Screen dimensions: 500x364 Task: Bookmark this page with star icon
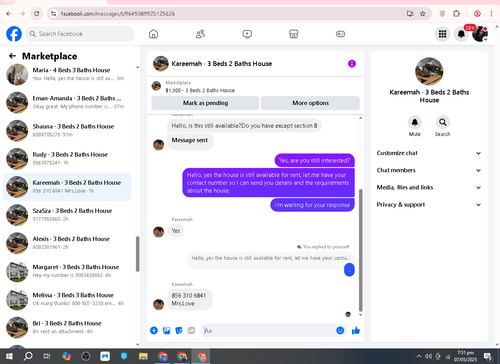pyautogui.click(x=423, y=14)
